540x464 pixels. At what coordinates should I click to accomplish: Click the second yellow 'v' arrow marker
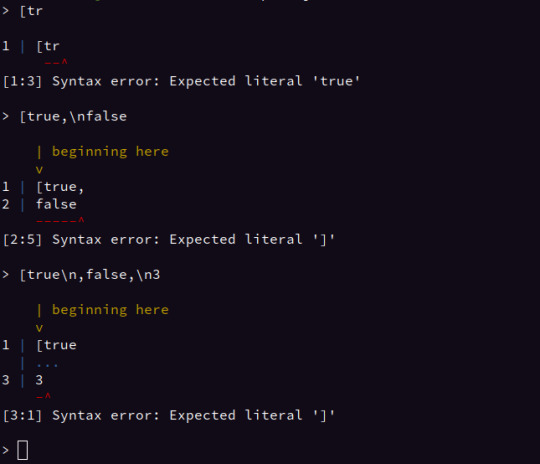tap(39, 328)
